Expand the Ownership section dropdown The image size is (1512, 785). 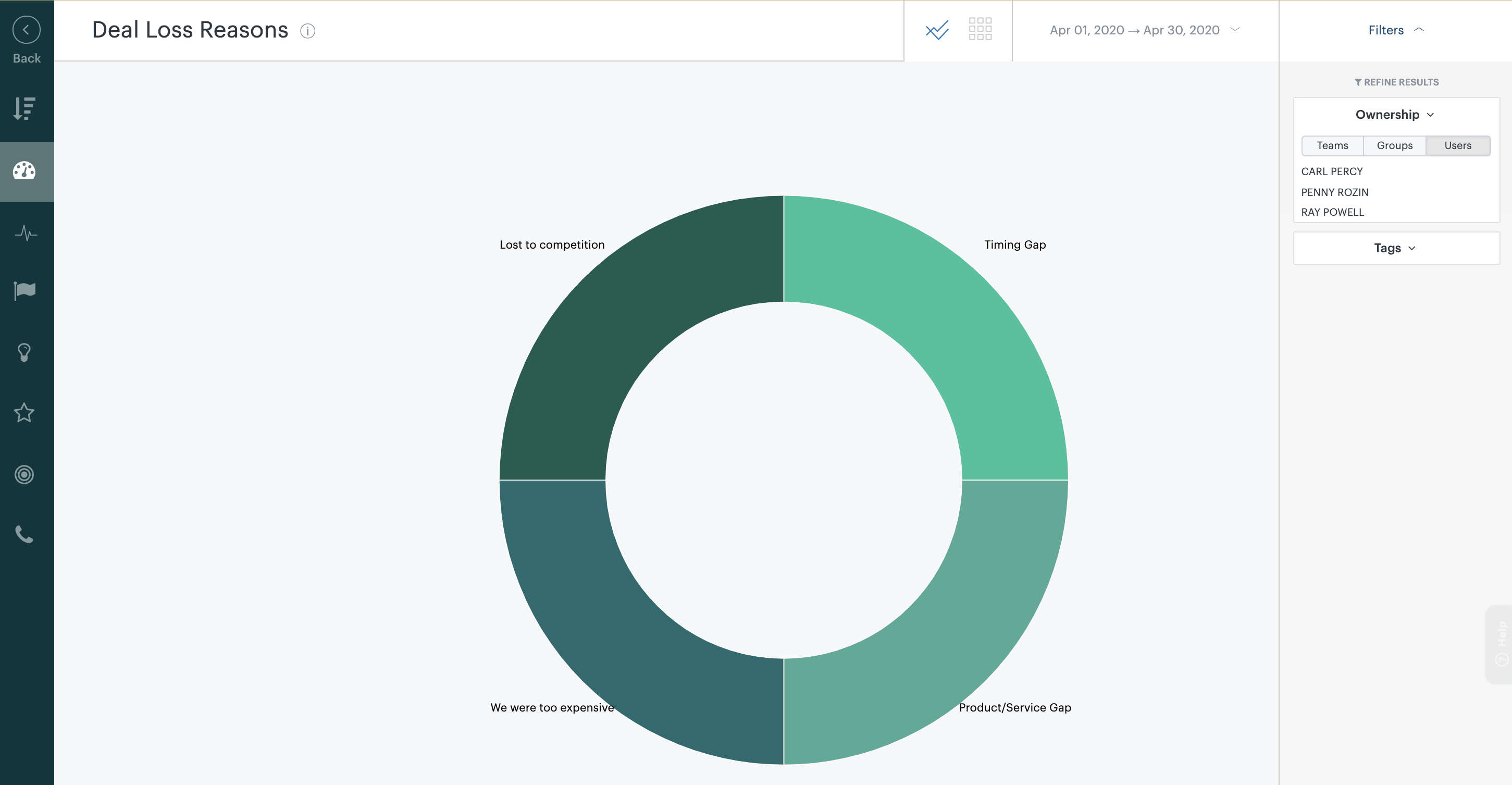coord(1395,115)
